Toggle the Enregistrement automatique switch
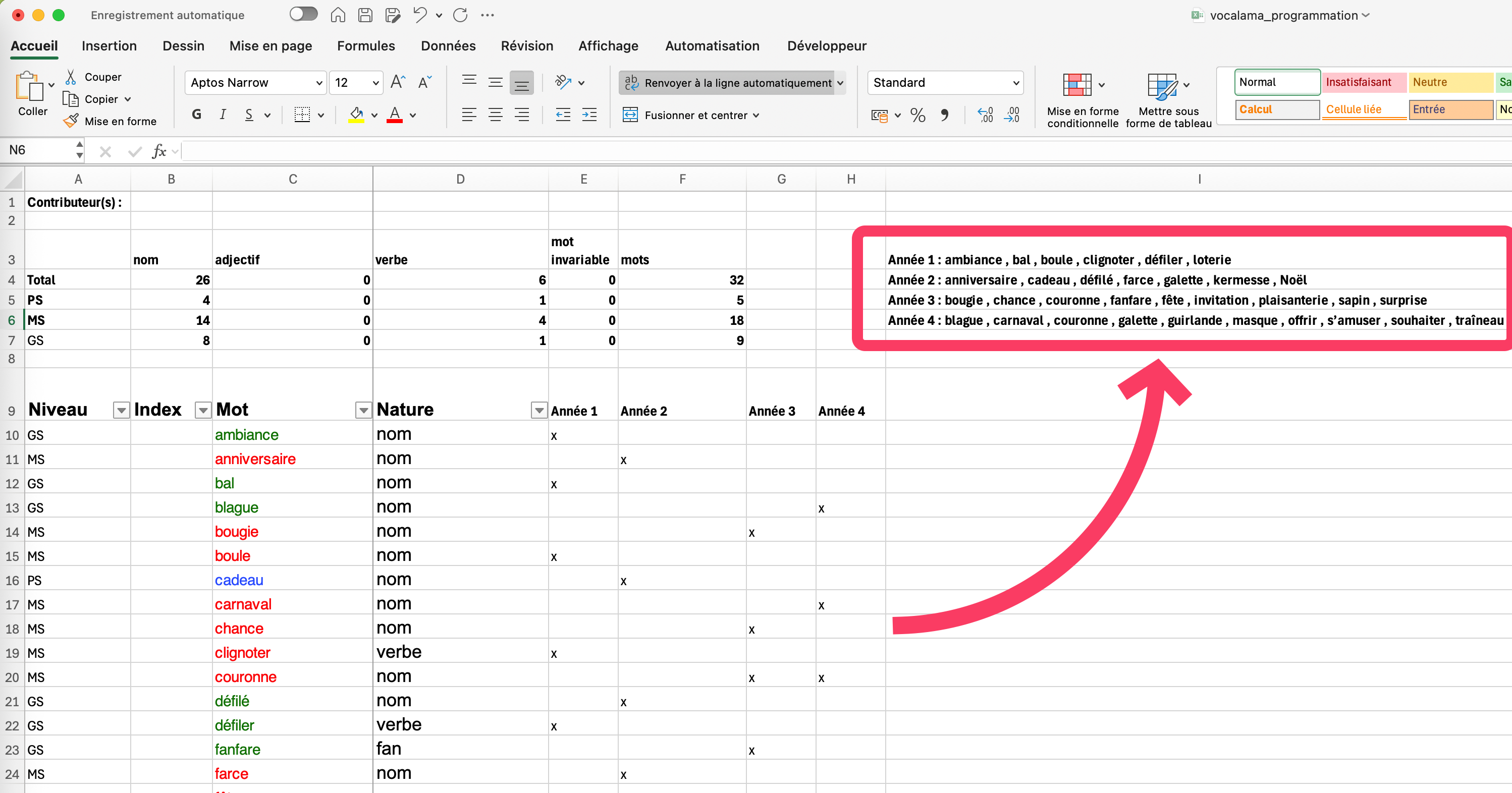Image resolution: width=1512 pixels, height=793 pixels. 303,14
